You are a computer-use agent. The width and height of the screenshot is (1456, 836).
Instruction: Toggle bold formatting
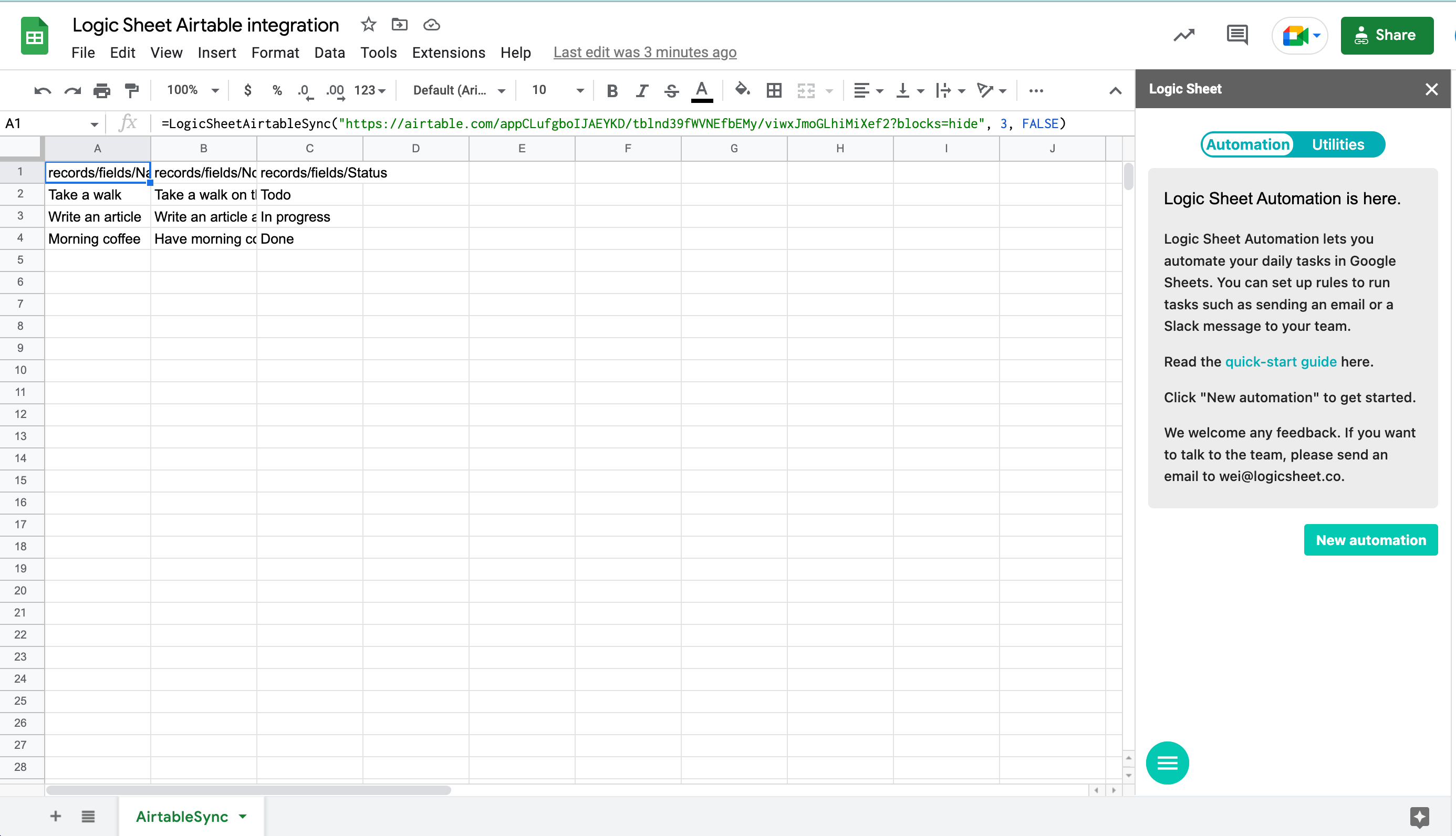[612, 90]
